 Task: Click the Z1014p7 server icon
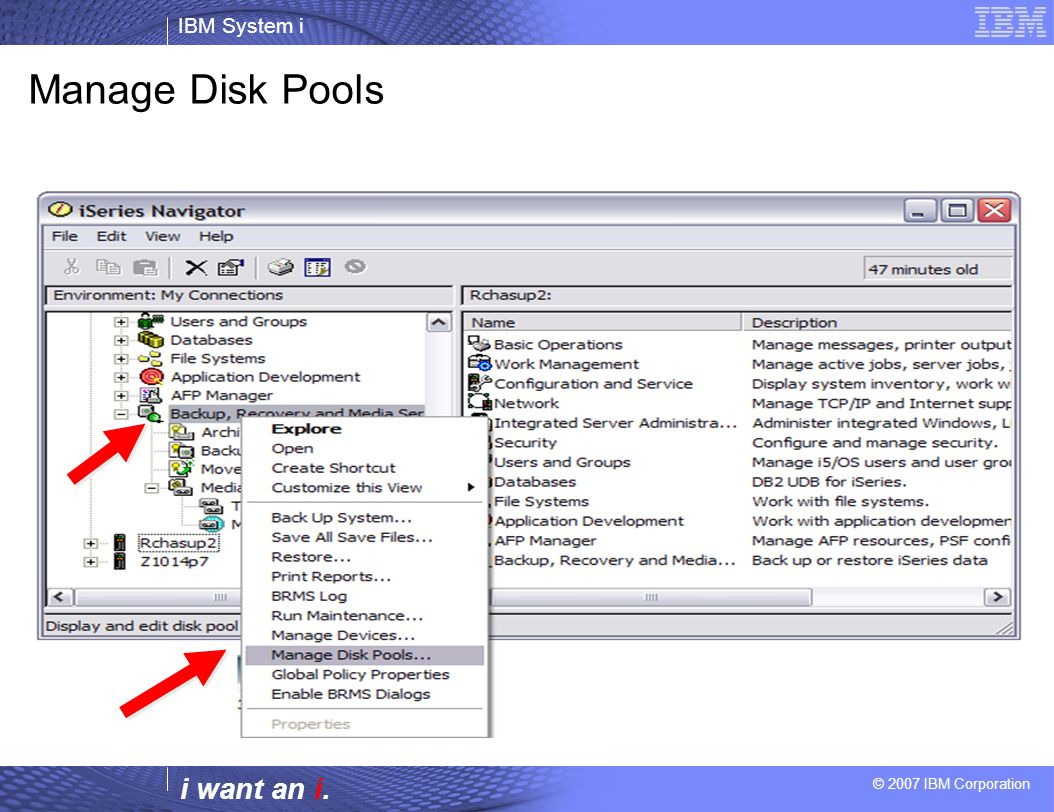tap(120, 561)
